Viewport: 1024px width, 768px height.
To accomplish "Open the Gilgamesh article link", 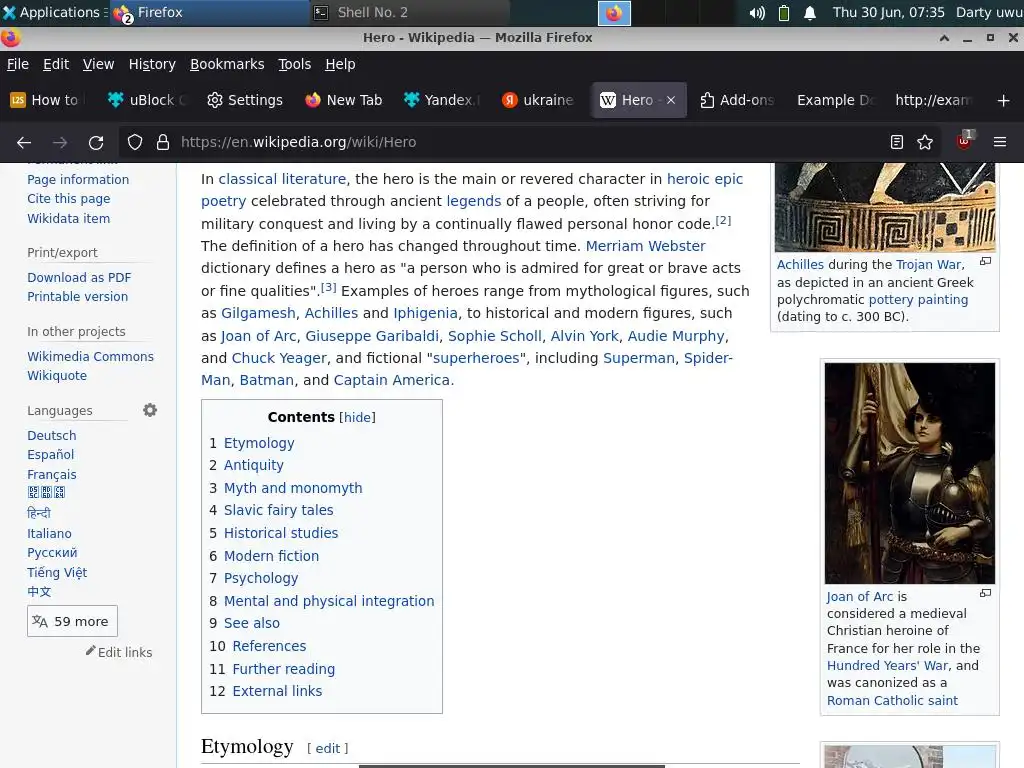I will click(x=258, y=313).
